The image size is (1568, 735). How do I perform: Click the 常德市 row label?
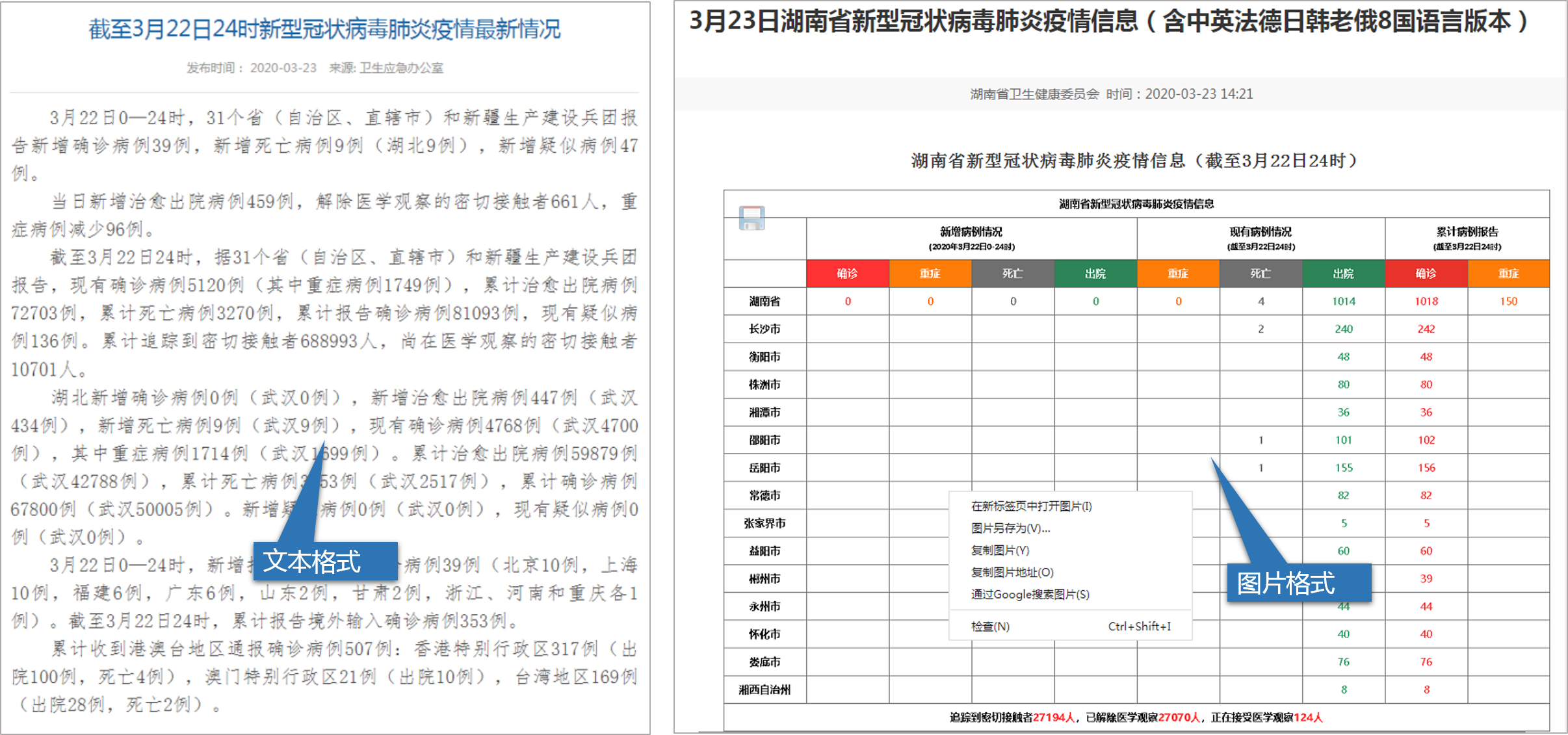point(765,496)
